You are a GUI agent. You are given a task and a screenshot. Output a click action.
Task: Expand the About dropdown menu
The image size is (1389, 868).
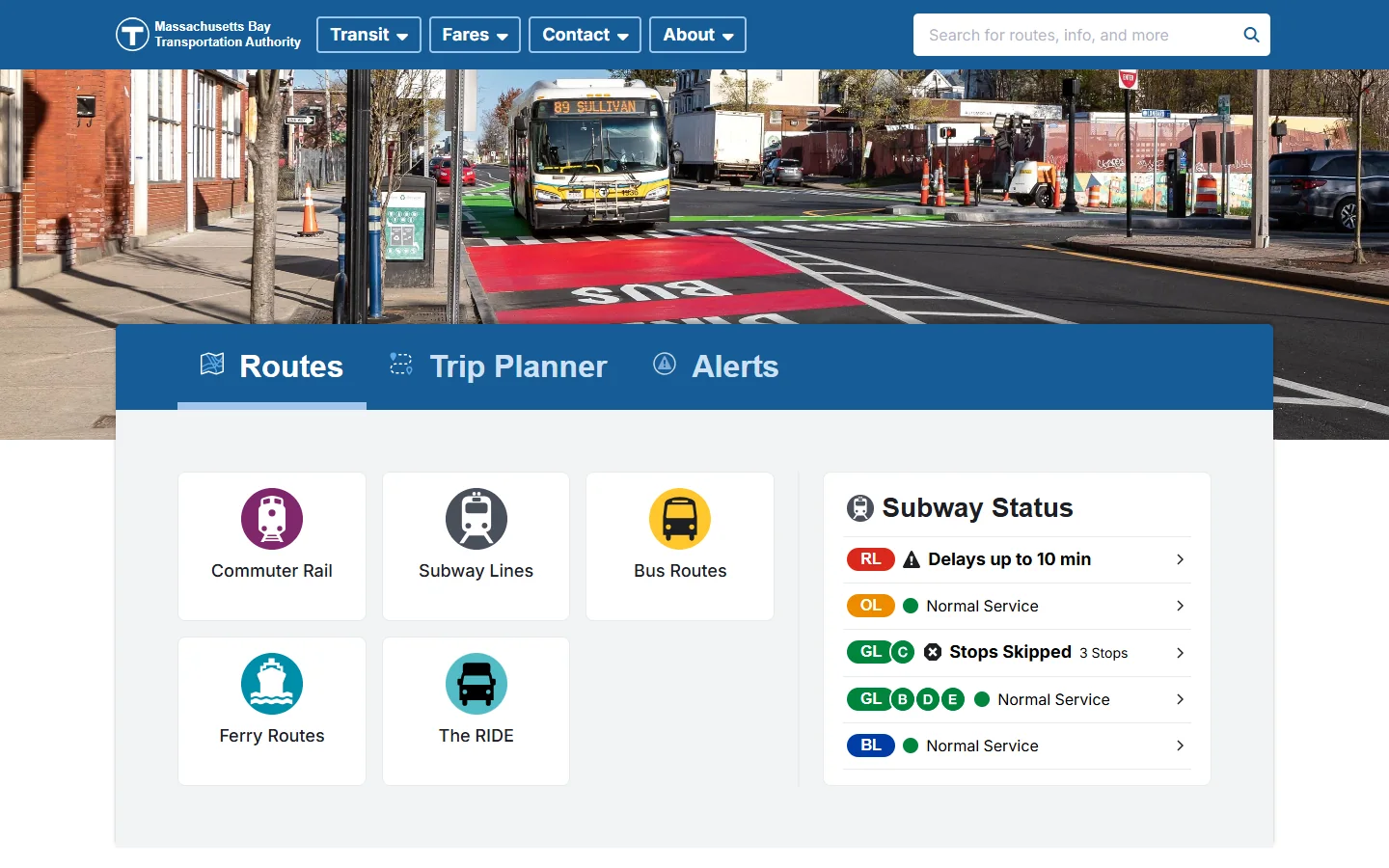click(x=697, y=35)
